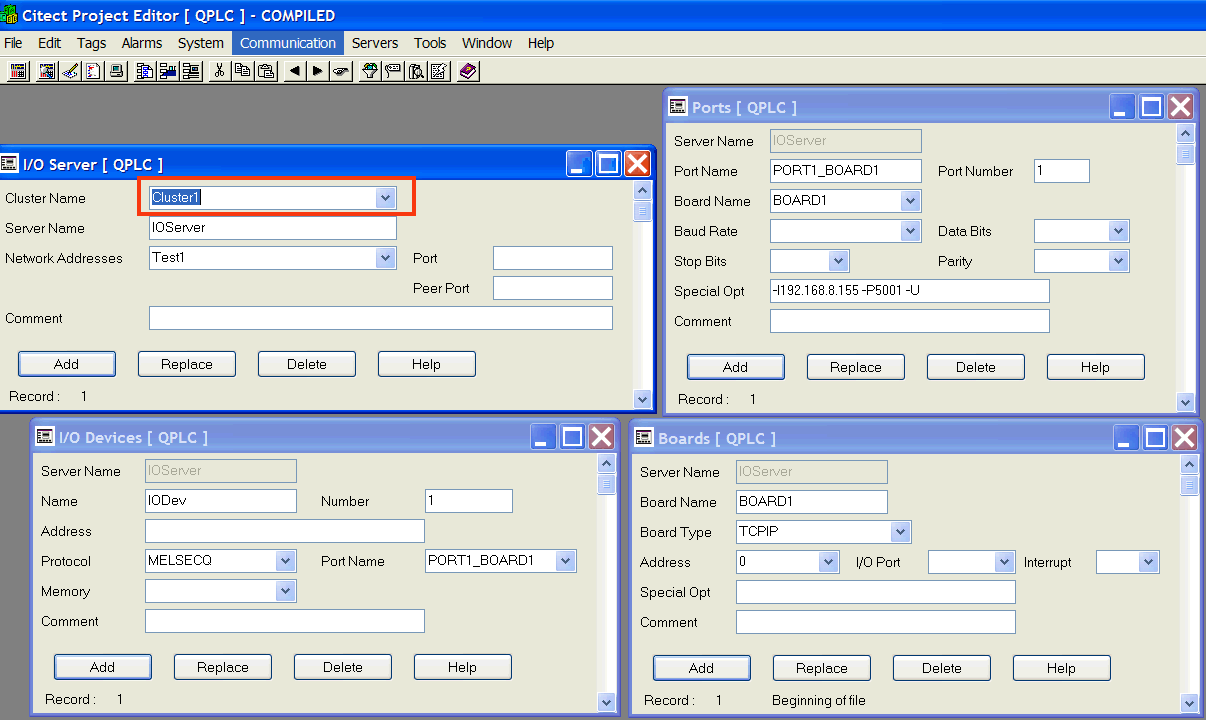The image size is (1206, 720).
Task: Go to next record with right arrow icon
Action: pyautogui.click(x=317, y=71)
